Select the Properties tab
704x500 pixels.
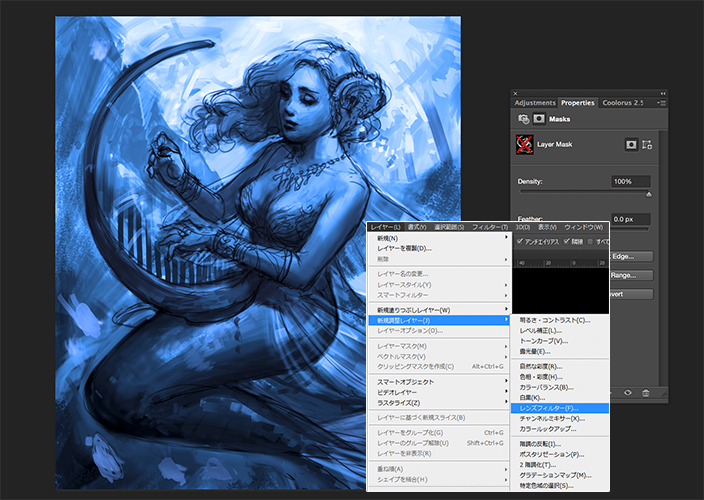[577, 103]
